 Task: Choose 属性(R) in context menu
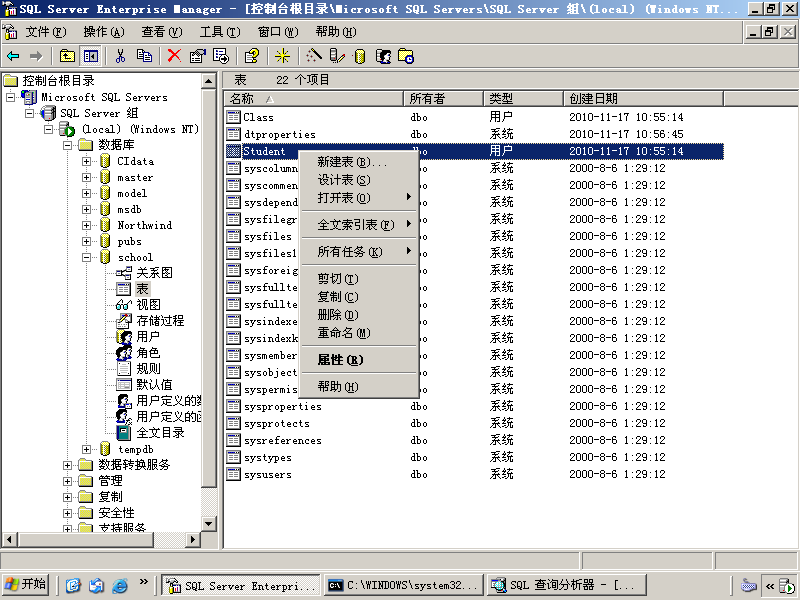click(x=359, y=360)
